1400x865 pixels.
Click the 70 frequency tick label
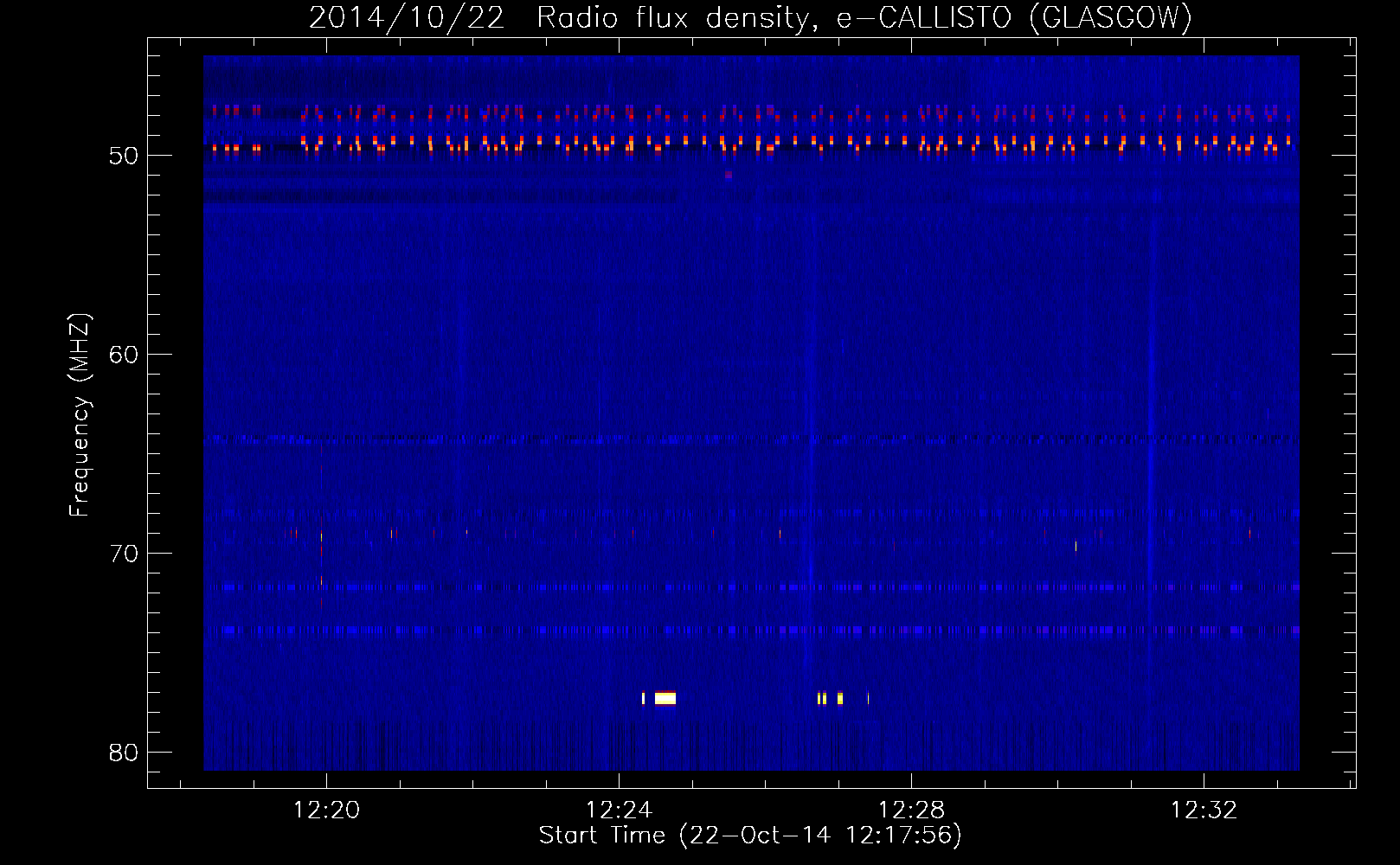pos(124,554)
